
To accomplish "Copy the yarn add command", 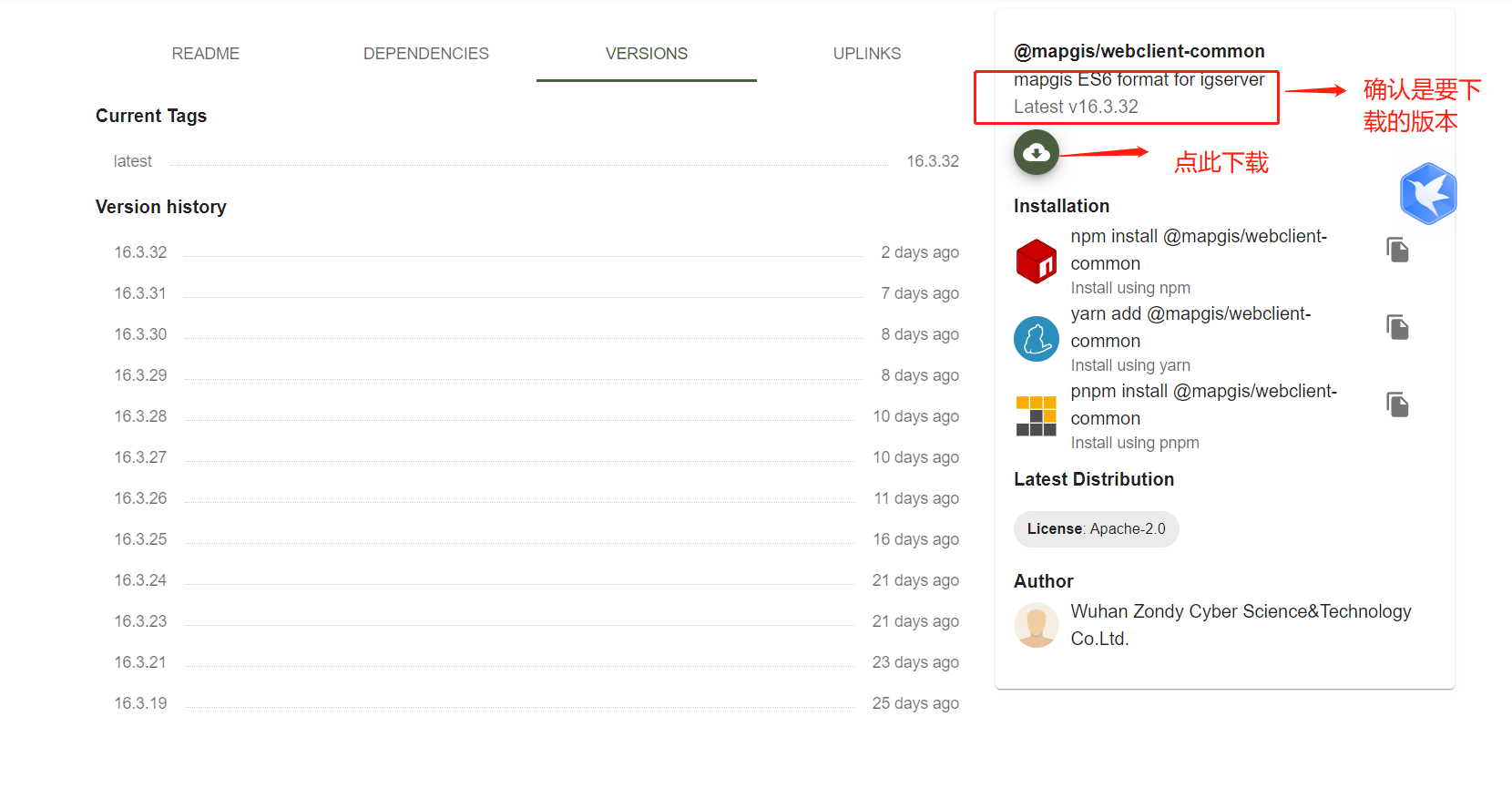I will [x=1397, y=327].
